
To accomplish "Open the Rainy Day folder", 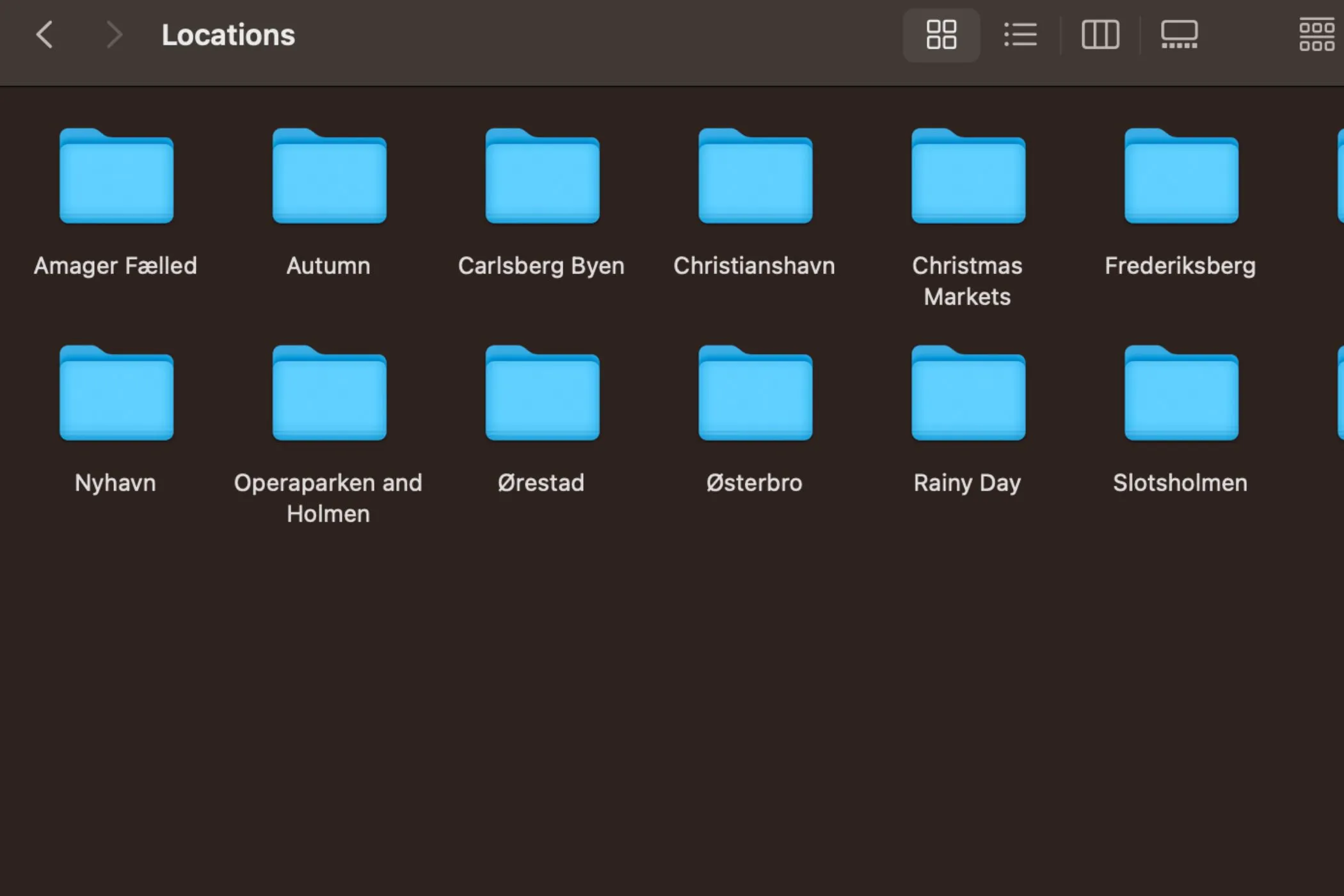I will tap(968, 394).
